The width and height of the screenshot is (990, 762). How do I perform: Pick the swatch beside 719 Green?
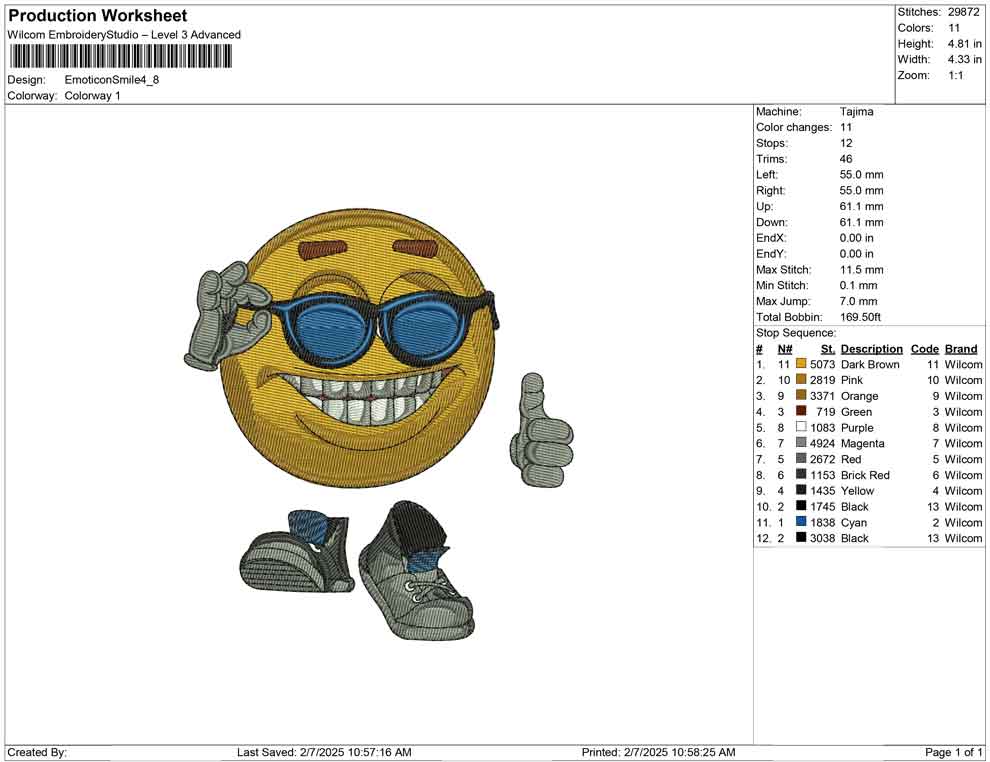(801, 411)
